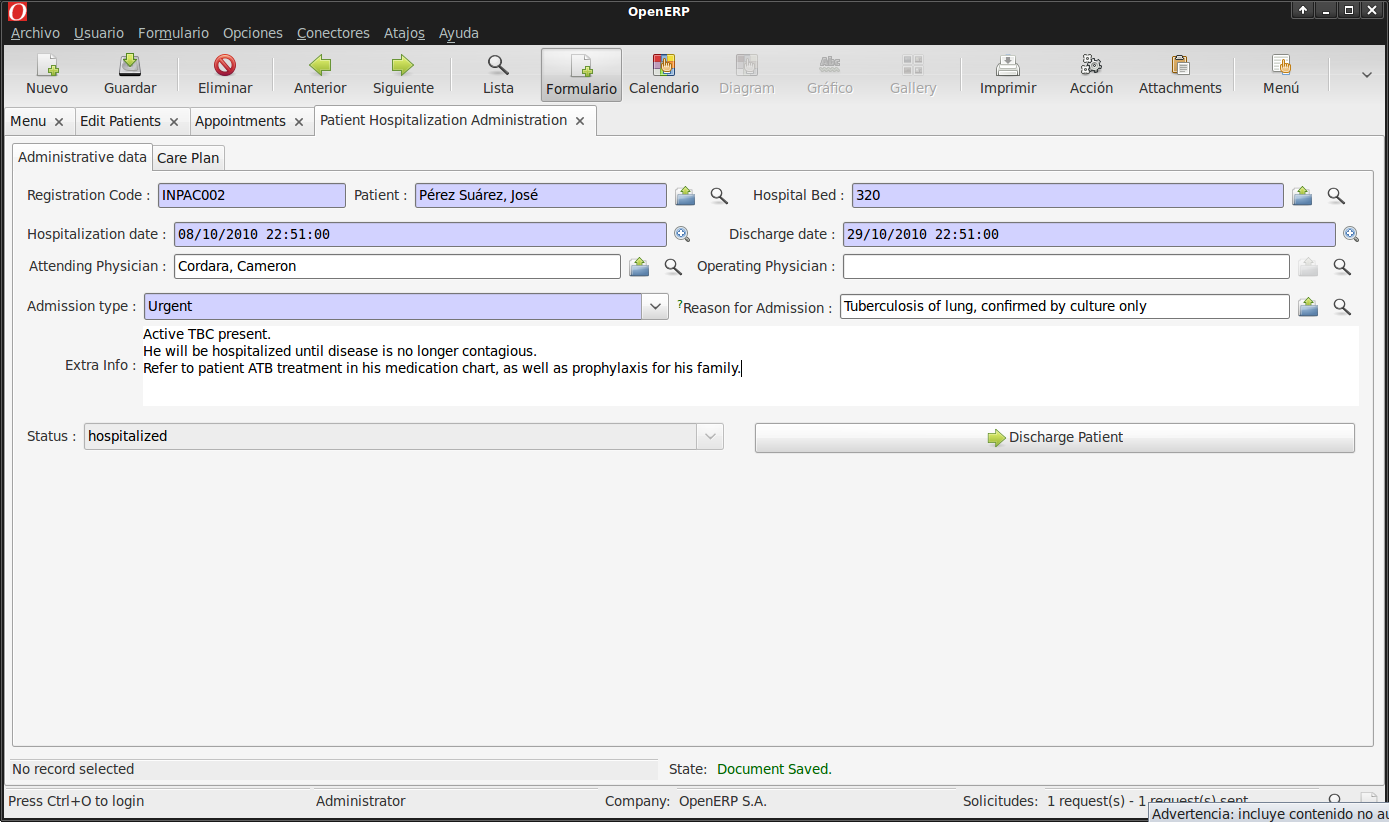This screenshot has width=1389, height=822.
Task: Click into the Attending Physician field
Action: (397, 266)
